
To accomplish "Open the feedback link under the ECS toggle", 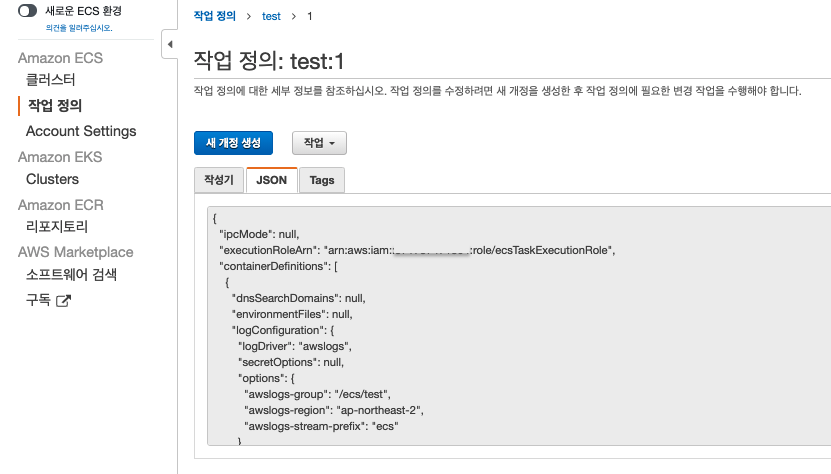I will [79, 28].
